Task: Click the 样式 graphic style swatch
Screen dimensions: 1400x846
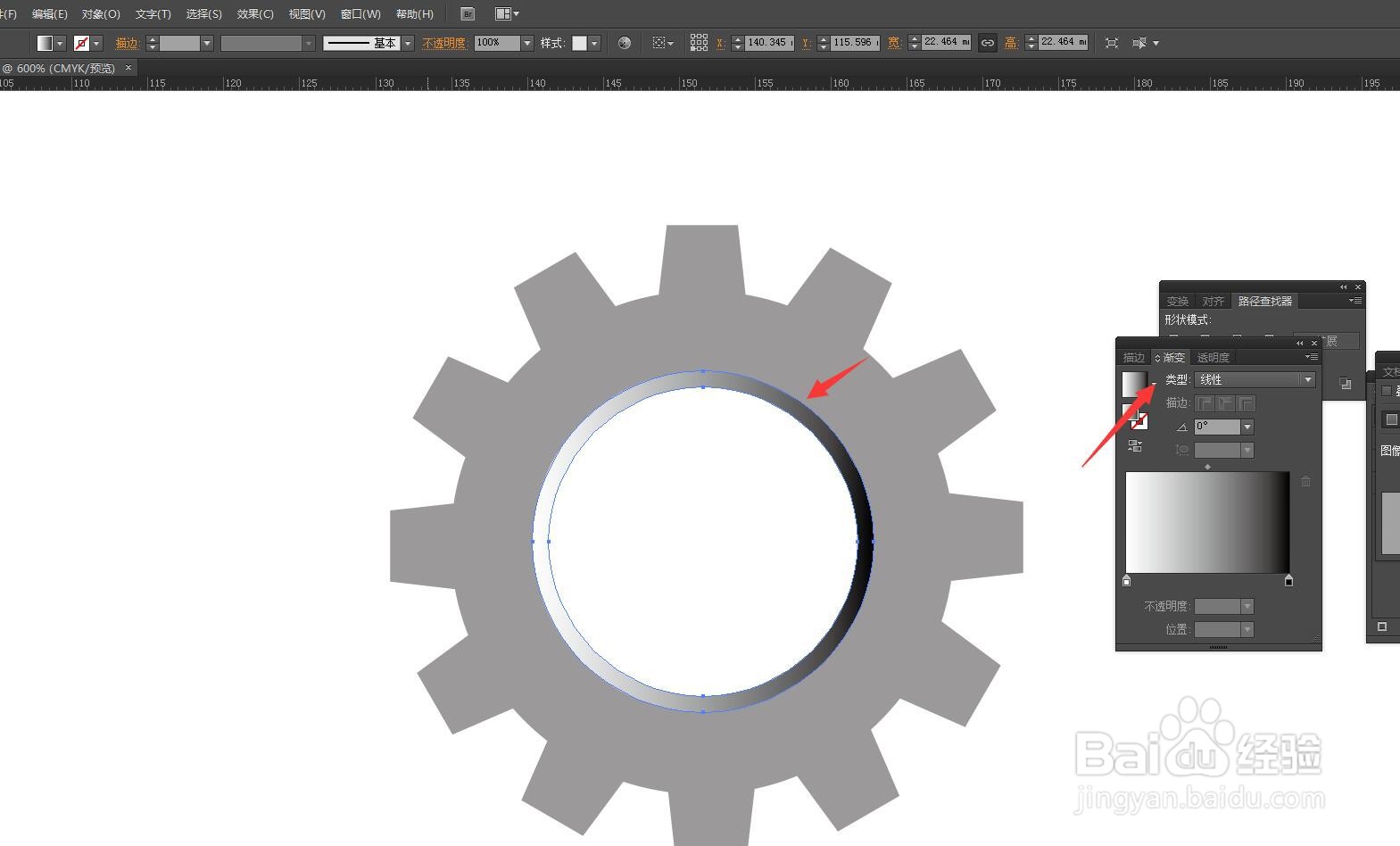Action: (580, 43)
